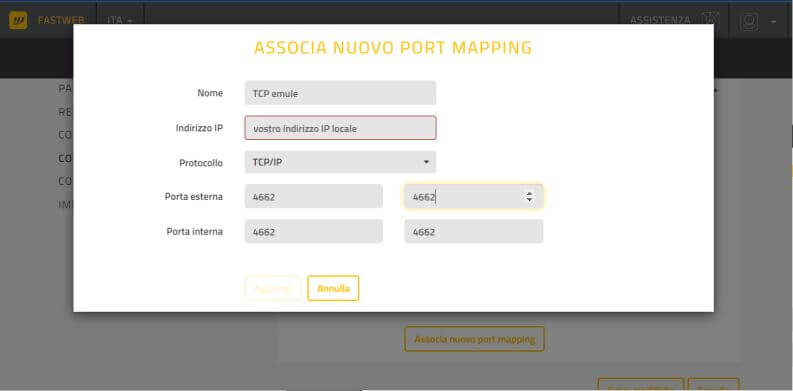793x391 pixels.
Task: Open the Protocollo TCP/IP dropdown
Action: point(340,162)
